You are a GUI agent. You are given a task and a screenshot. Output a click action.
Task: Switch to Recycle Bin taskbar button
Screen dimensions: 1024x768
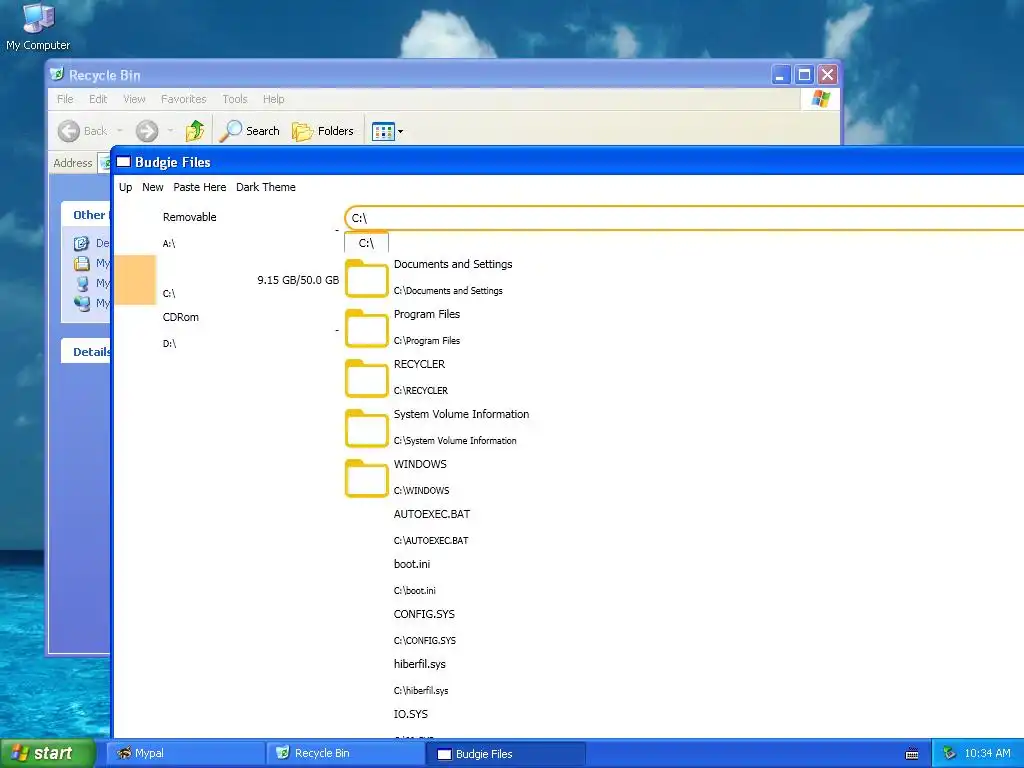(x=345, y=753)
